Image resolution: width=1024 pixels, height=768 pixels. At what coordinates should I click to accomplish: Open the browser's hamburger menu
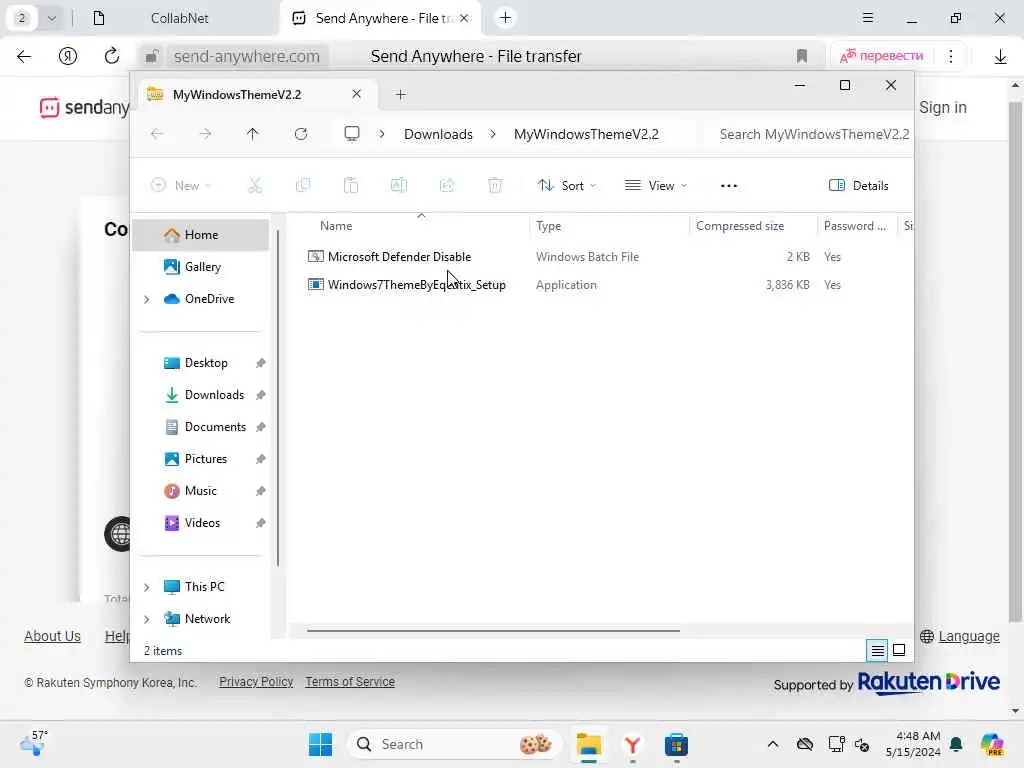(868, 18)
